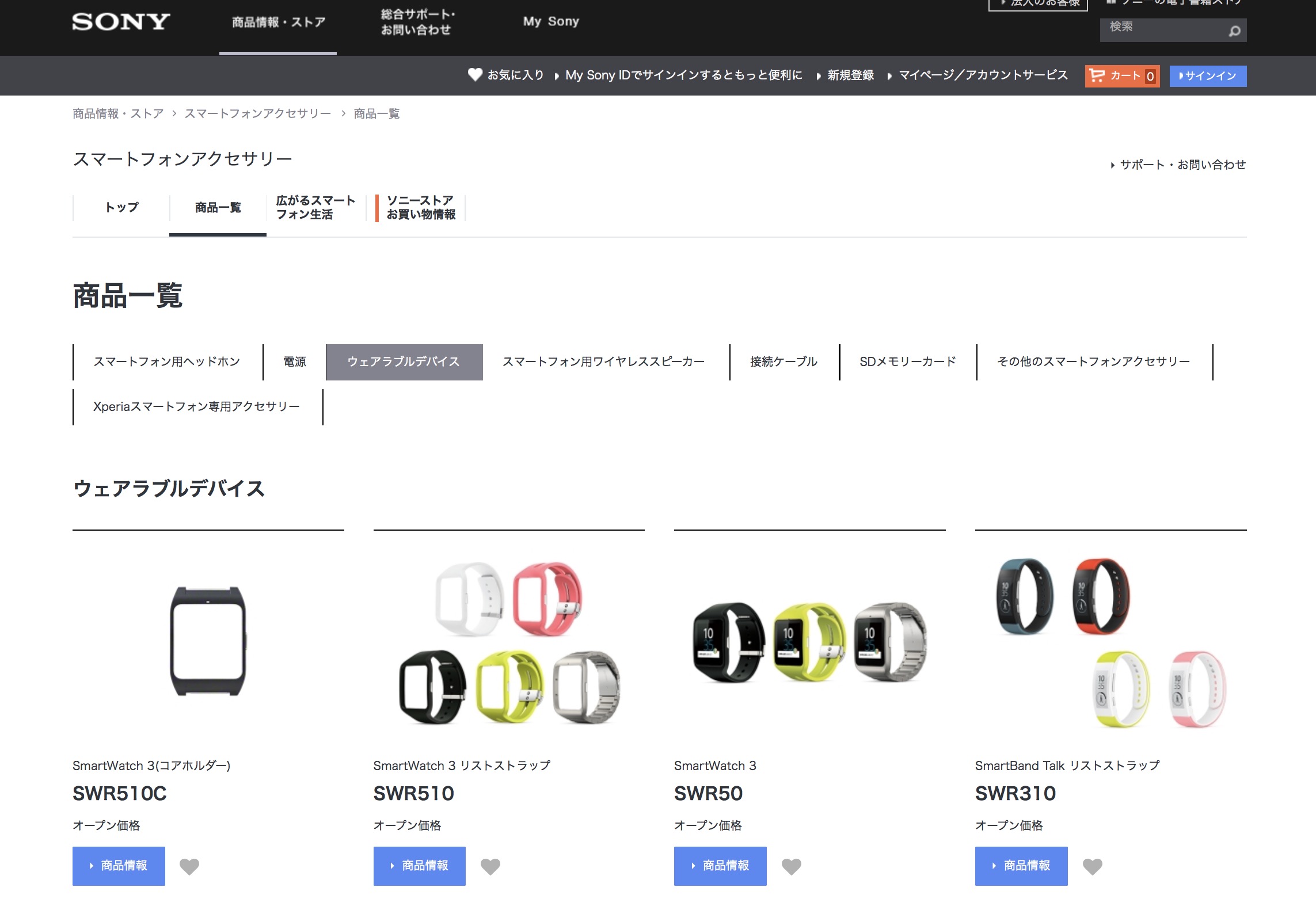Screen dimensions: 1316x914
Task: Click the blue サインイン button
Action: (1208, 76)
